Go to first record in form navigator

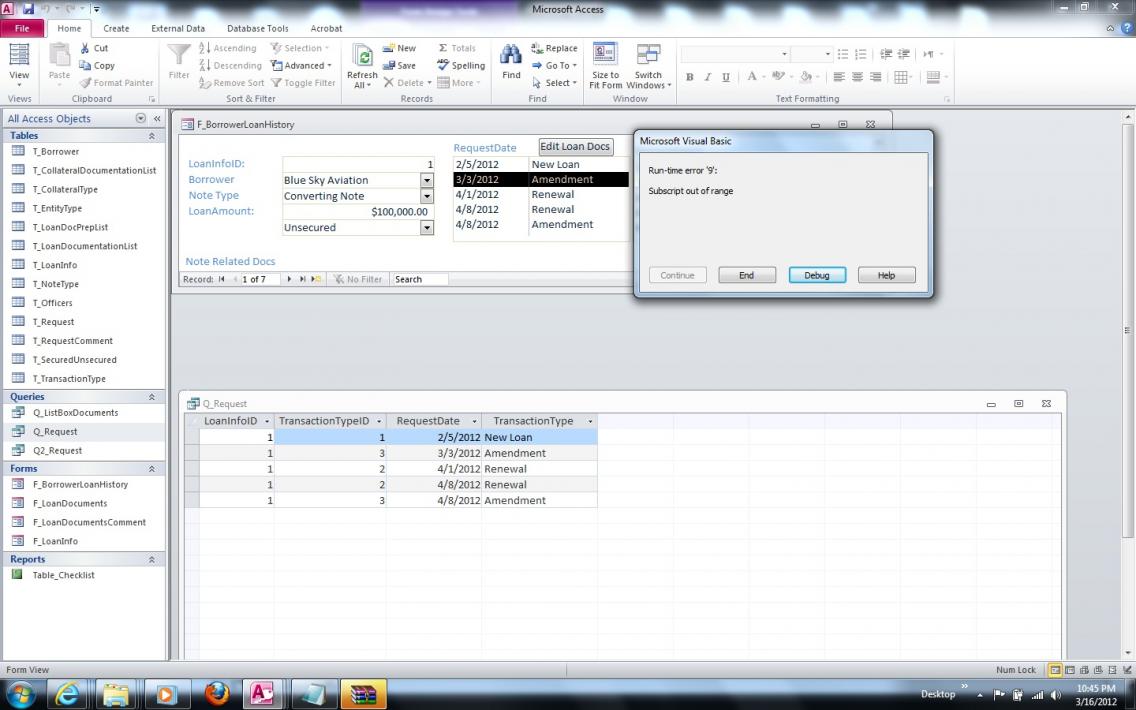tap(222, 279)
